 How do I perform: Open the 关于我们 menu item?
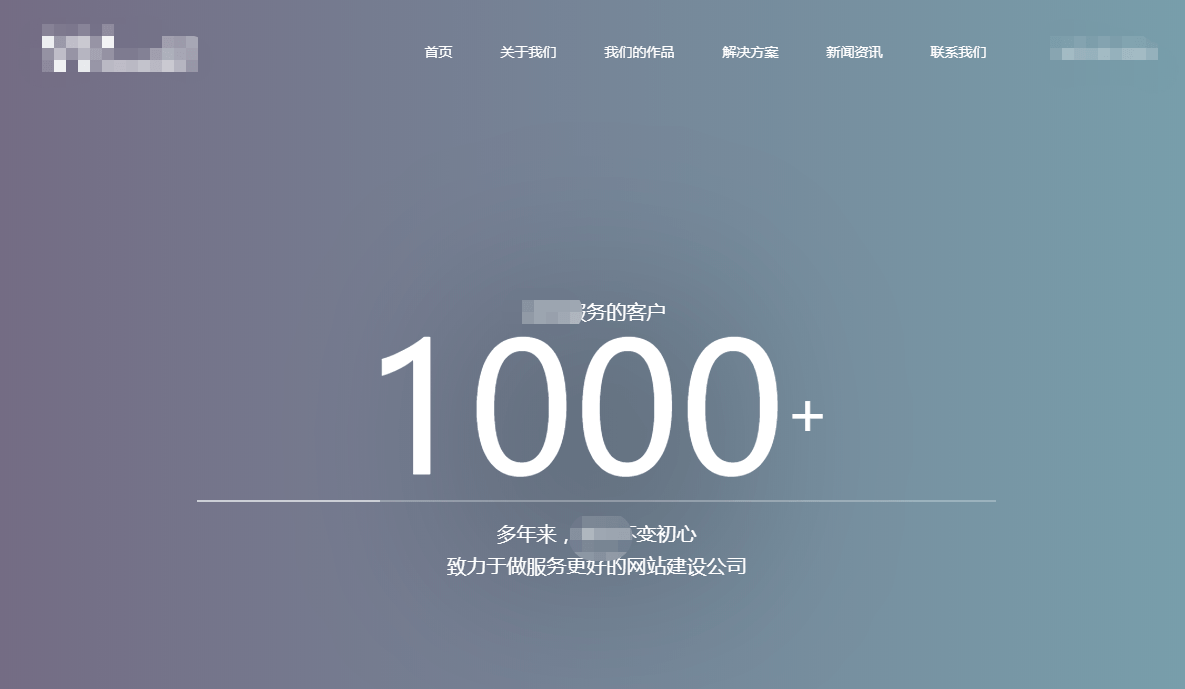click(528, 52)
